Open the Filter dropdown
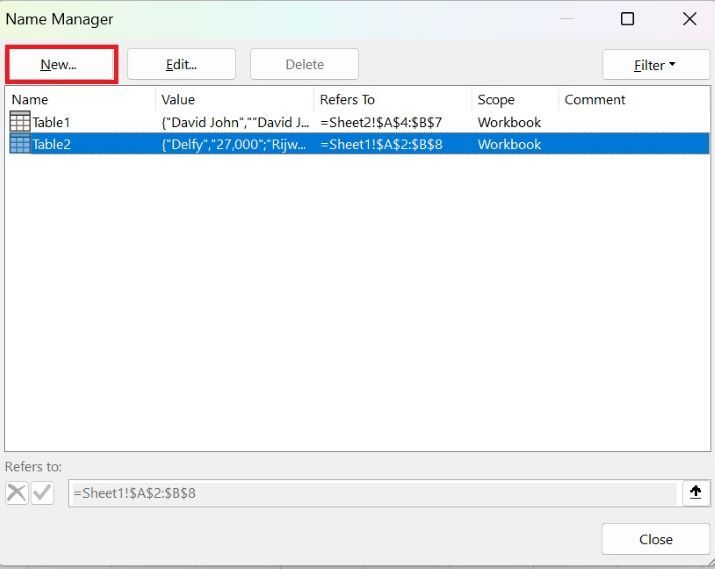The height and width of the screenshot is (569, 715). pyautogui.click(x=656, y=65)
